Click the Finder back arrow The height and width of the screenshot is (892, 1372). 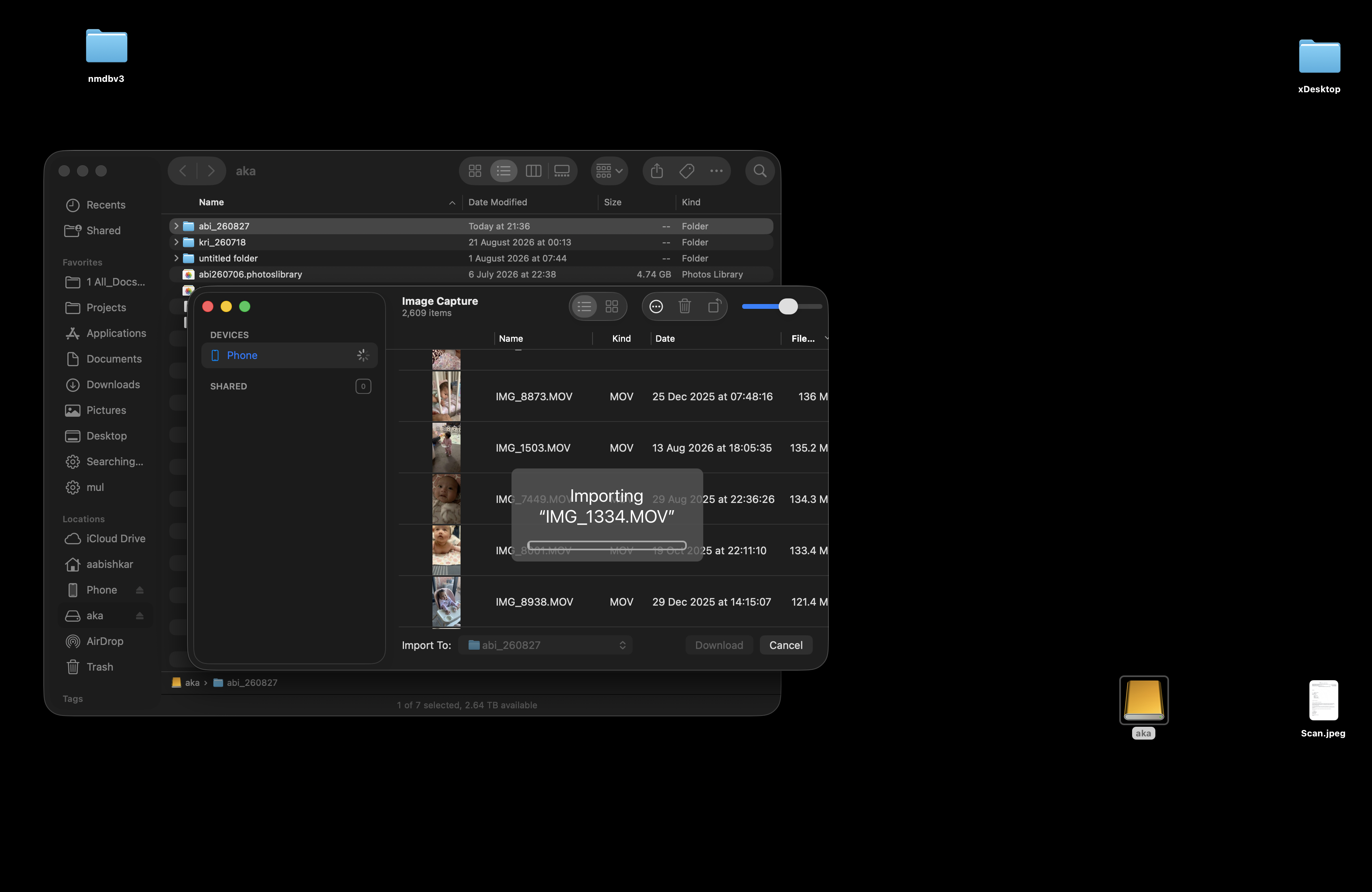pyautogui.click(x=183, y=171)
